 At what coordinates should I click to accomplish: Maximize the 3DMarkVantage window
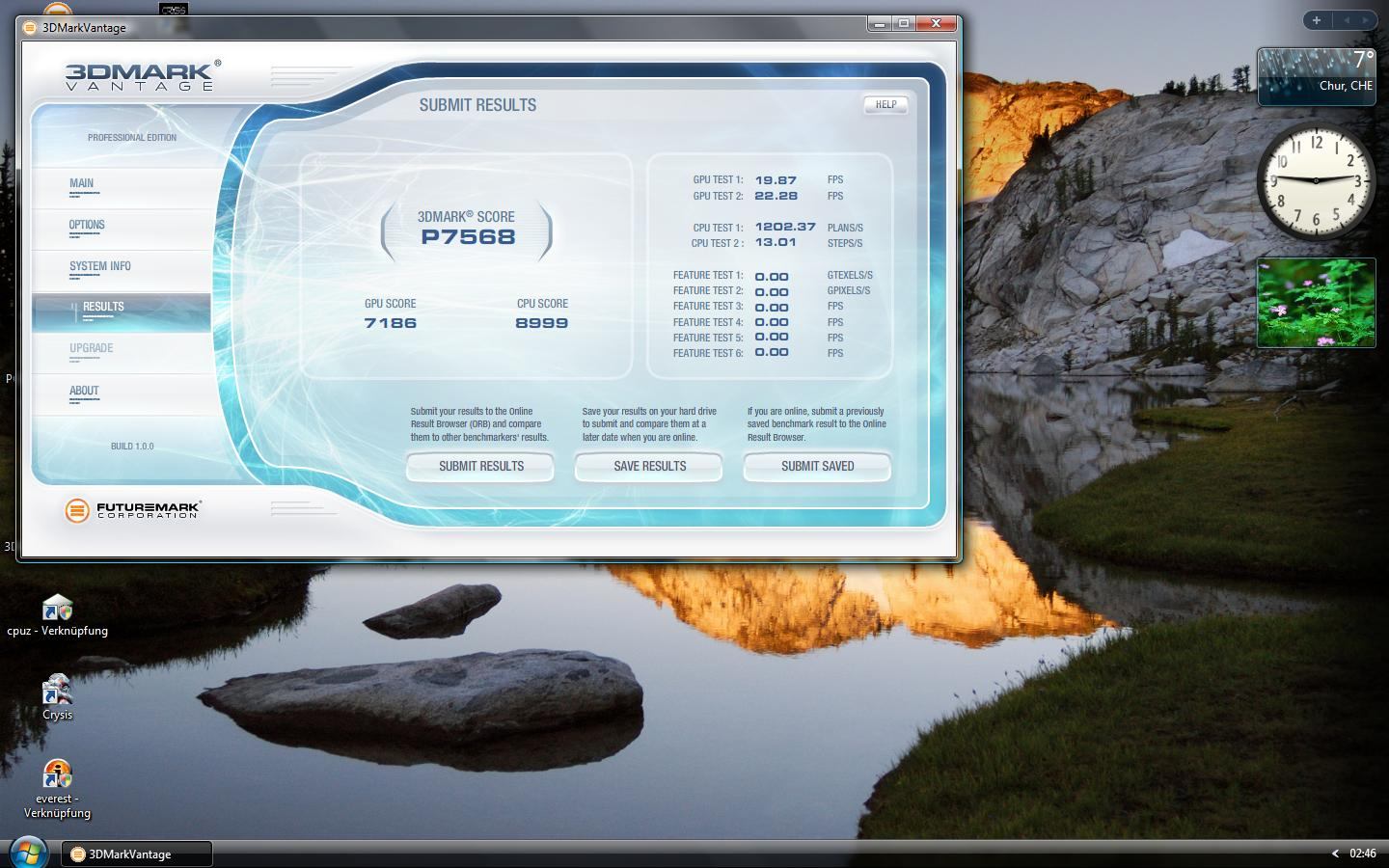click(x=904, y=23)
